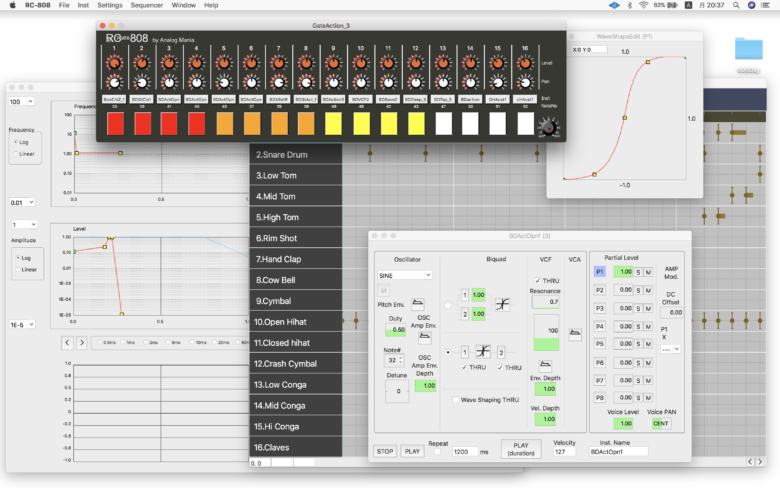The height and width of the screenshot is (488, 780).
Task: Click the STOP button
Action: tap(385, 452)
